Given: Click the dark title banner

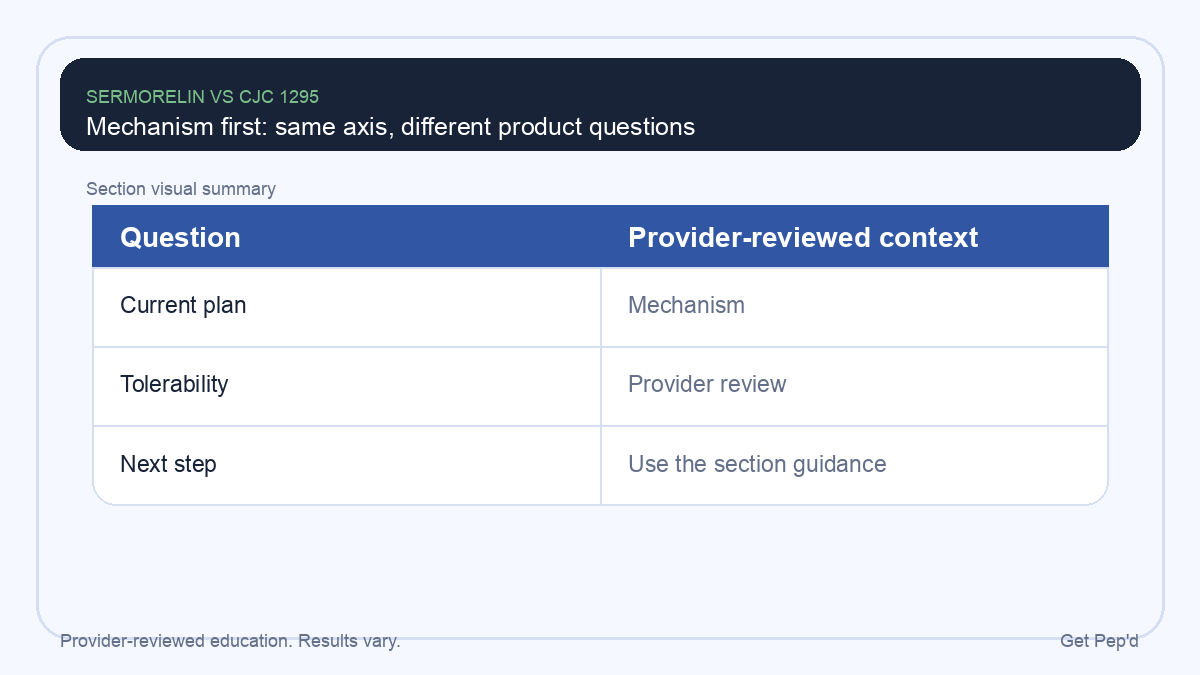Looking at the screenshot, I should [600, 104].
